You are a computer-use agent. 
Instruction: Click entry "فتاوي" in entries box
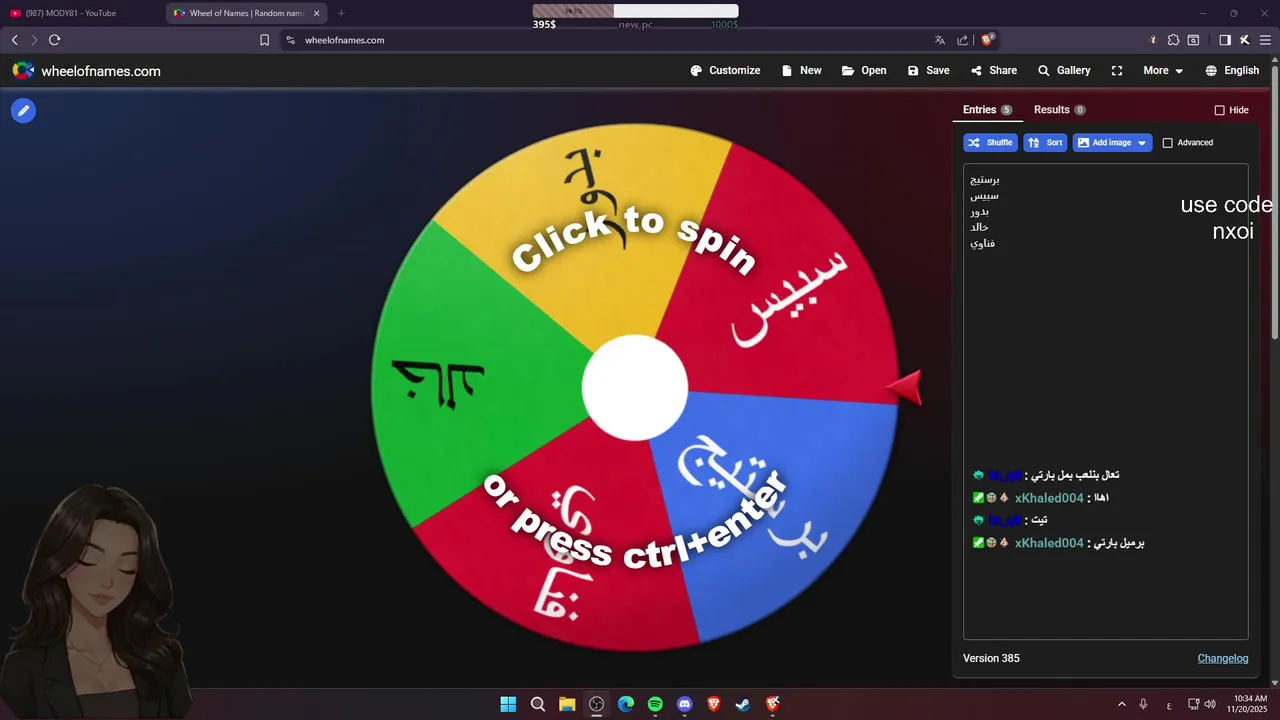982,244
